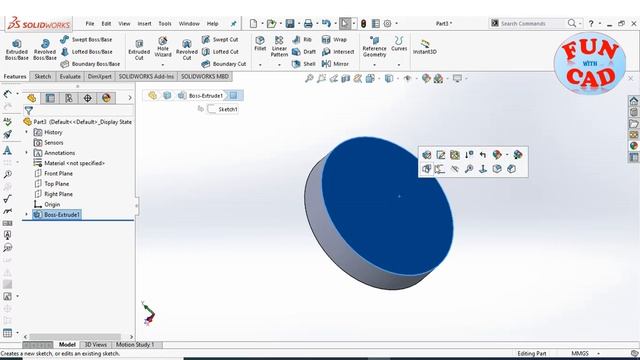Choose Swept Boss/Base feature

pos(86,40)
